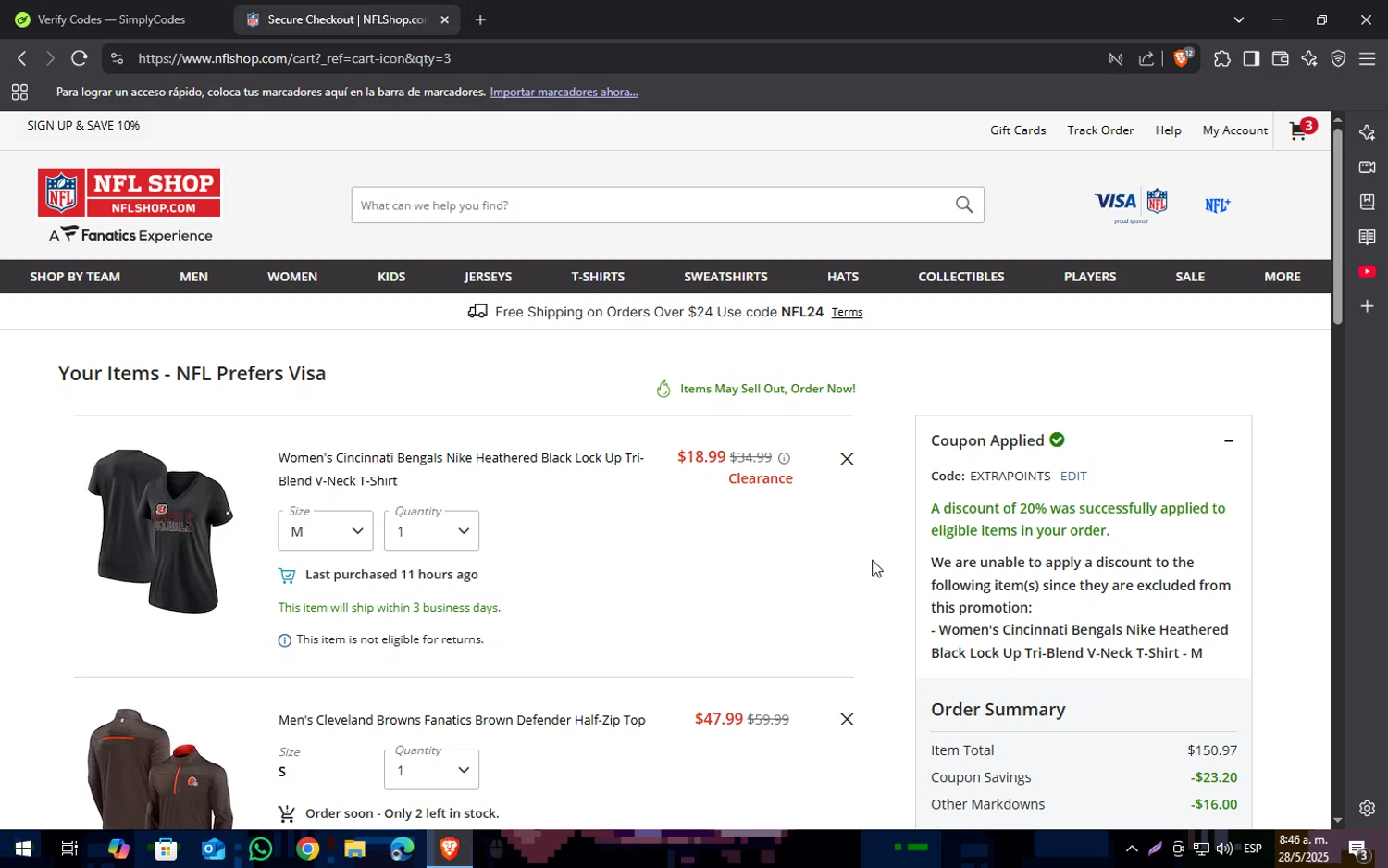The height and width of the screenshot is (868, 1388).
Task: Click Importar marcadores ahora link
Action: pyautogui.click(x=564, y=92)
